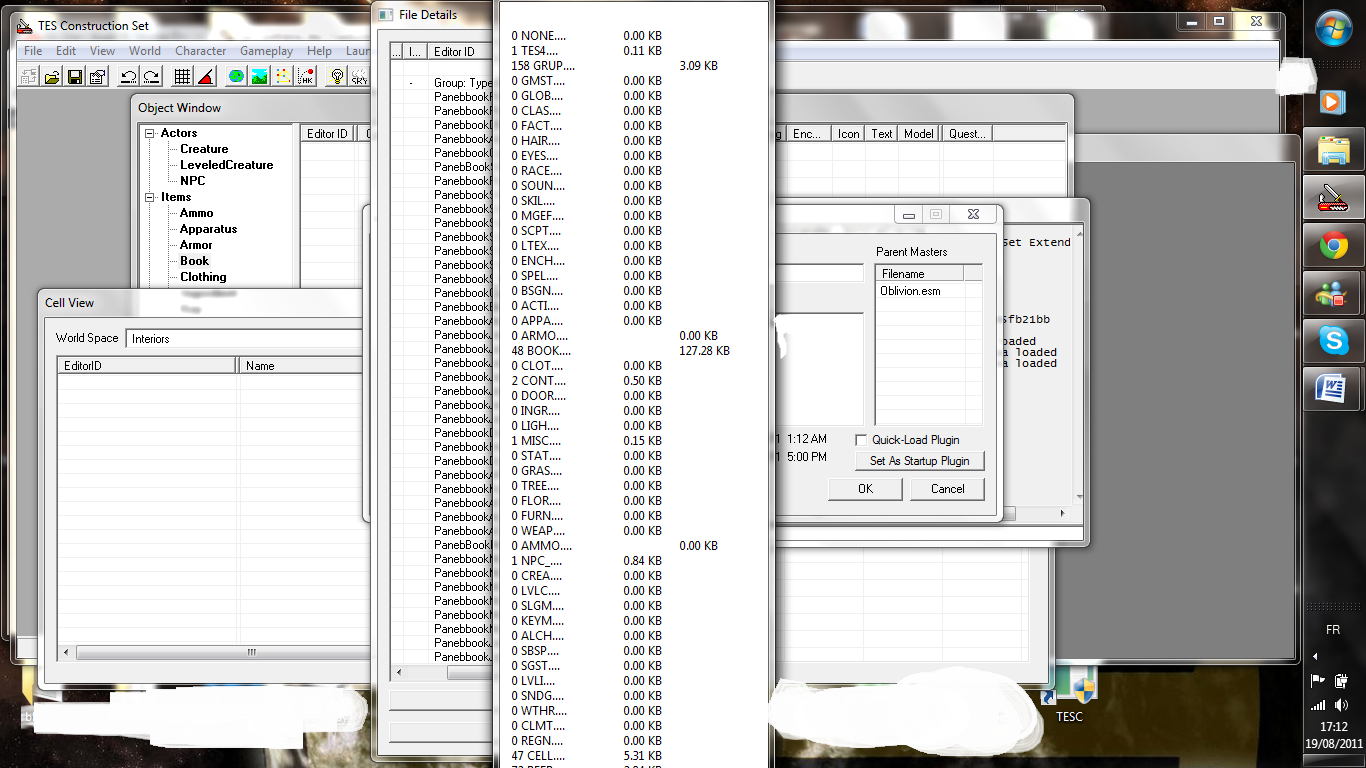
Task: Click the grayed version control toolbar icon
Action: [x=29, y=76]
